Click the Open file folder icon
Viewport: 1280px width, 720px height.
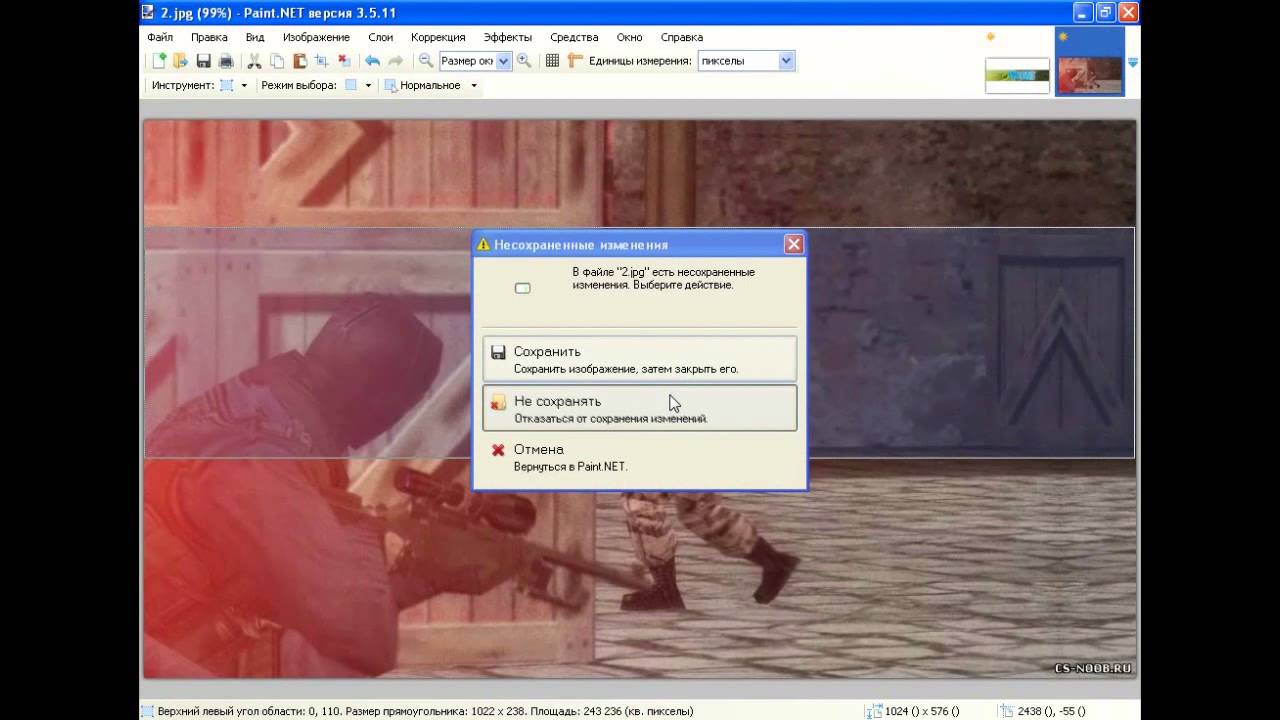point(180,61)
